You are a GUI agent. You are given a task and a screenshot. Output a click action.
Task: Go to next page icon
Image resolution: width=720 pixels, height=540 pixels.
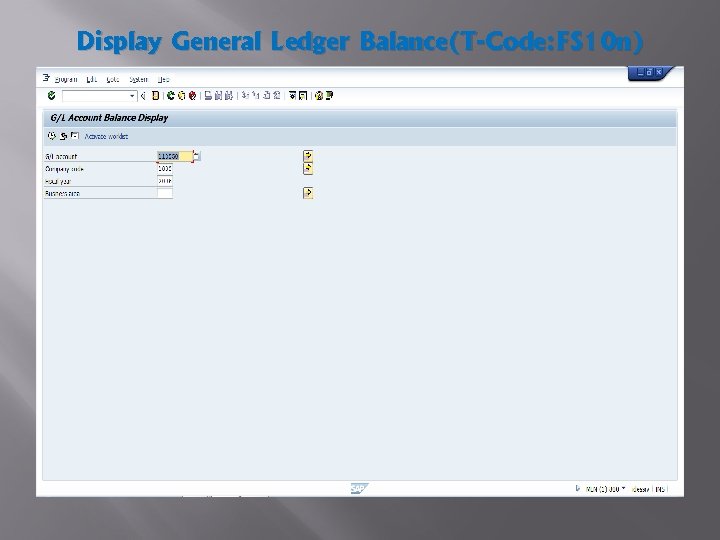point(267,96)
